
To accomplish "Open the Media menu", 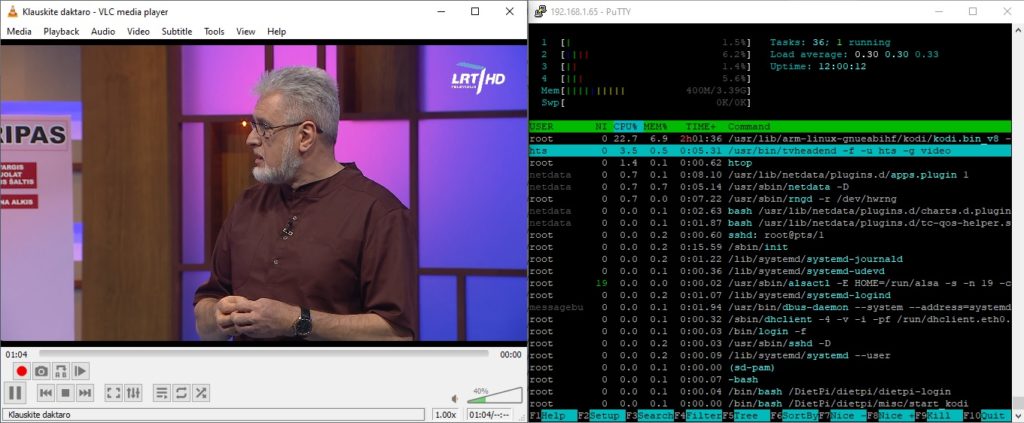I will coord(19,31).
